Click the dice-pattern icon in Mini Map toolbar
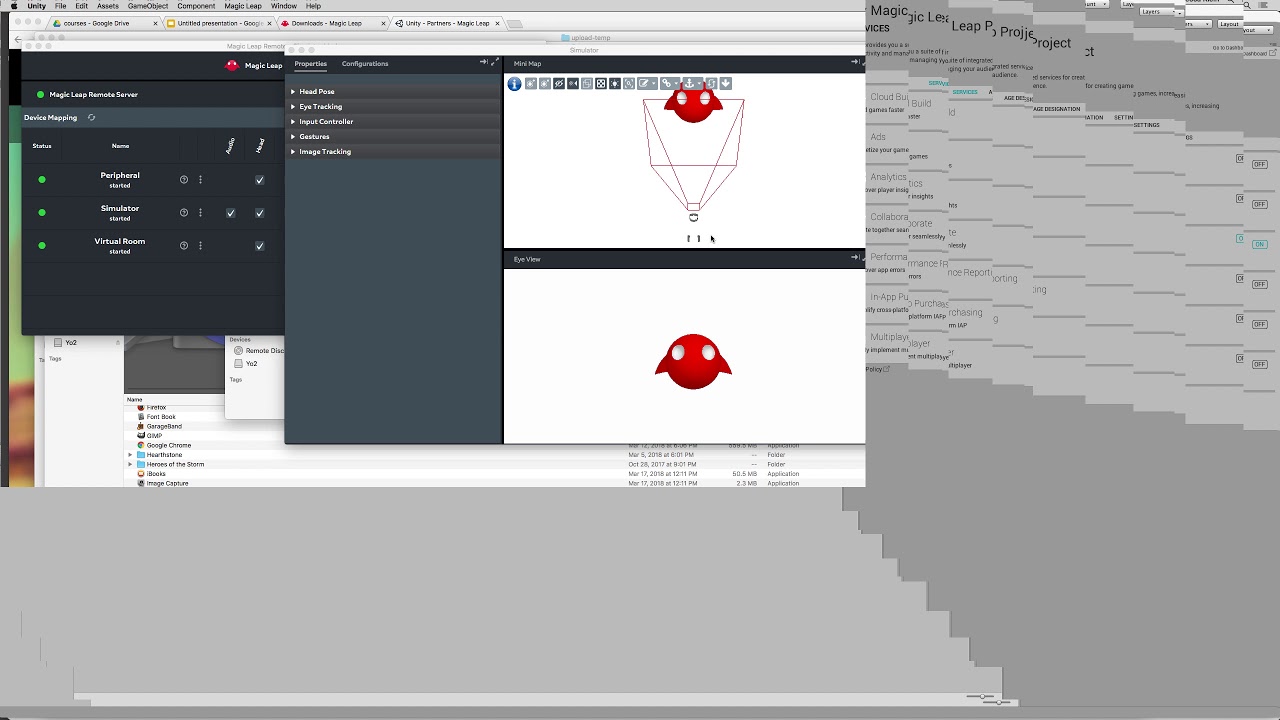This screenshot has width=1280, height=720. coord(601,84)
